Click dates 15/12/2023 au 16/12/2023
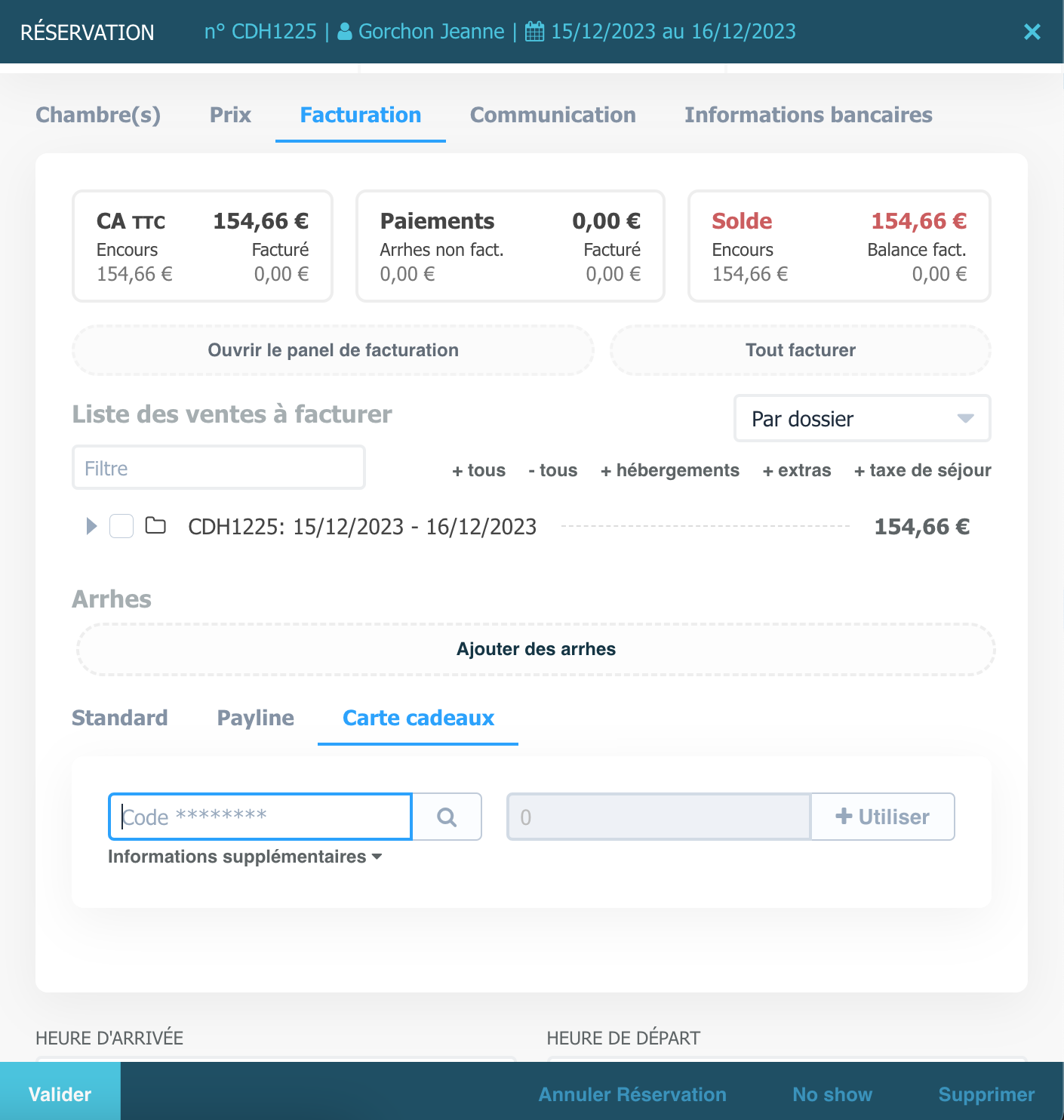Screen dimensions: 1064x1120 pyautogui.click(x=673, y=32)
